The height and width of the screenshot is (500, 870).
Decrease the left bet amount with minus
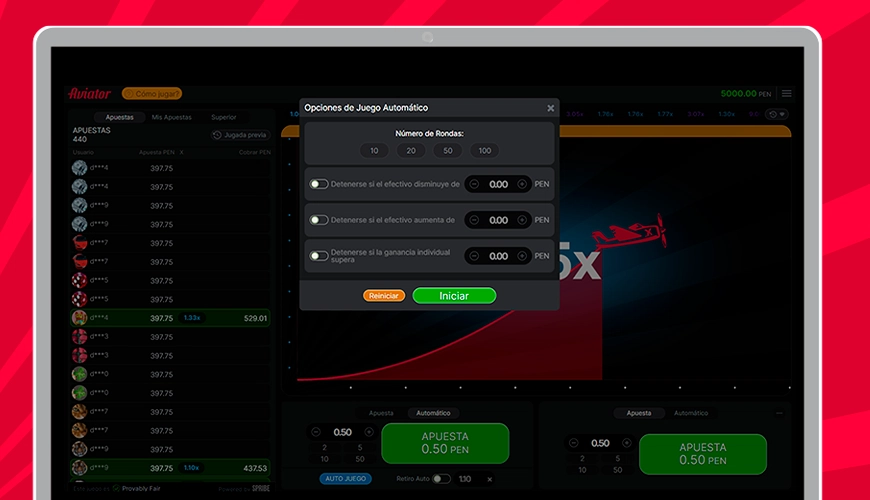[316, 432]
